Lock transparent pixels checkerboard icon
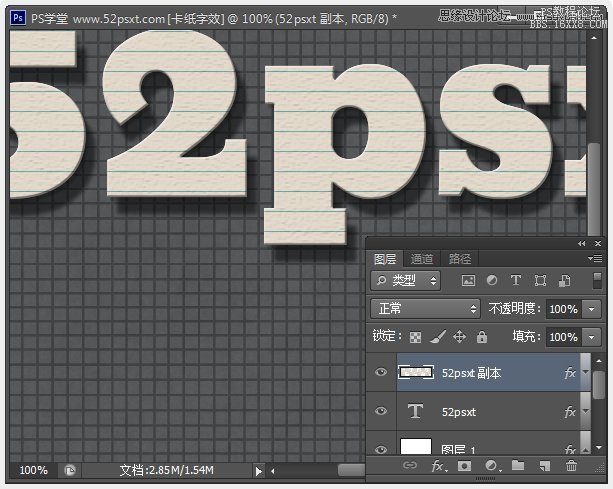The height and width of the screenshot is (489, 613). click(x=415, y=337)
